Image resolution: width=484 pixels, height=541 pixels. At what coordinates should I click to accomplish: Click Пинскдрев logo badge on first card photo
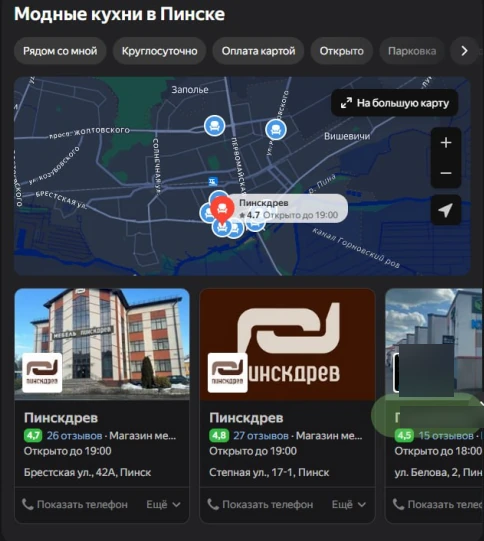(x=42, y=373)
